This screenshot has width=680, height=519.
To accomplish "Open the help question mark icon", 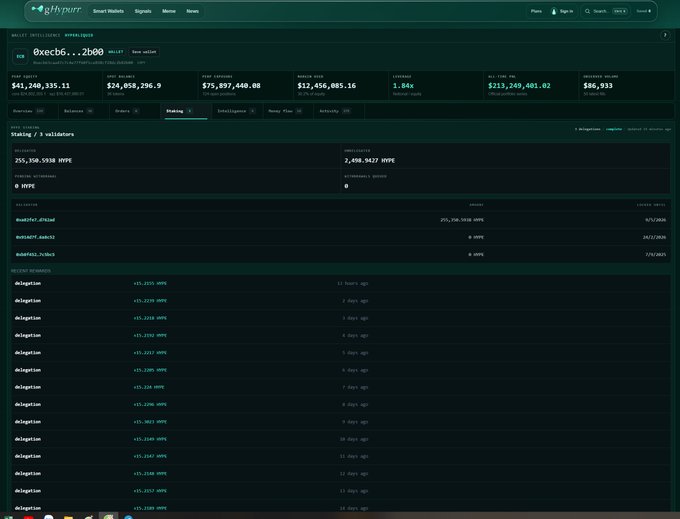I will 664,35.
